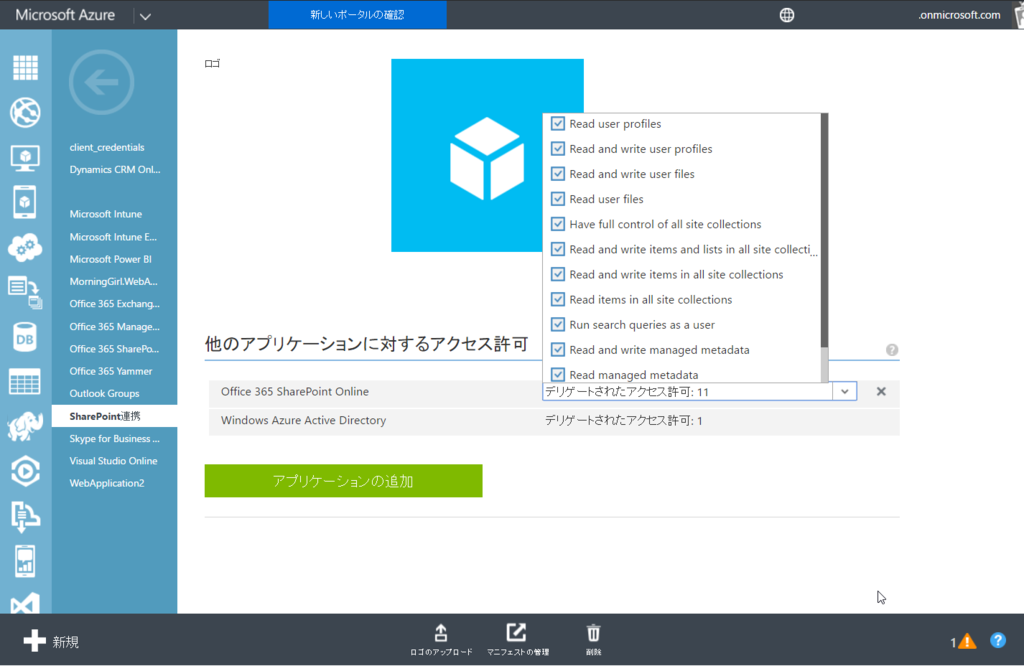Open the Batch Services list icon in the sidebar
Screen dimensions: 1024x666
point(25,292)
